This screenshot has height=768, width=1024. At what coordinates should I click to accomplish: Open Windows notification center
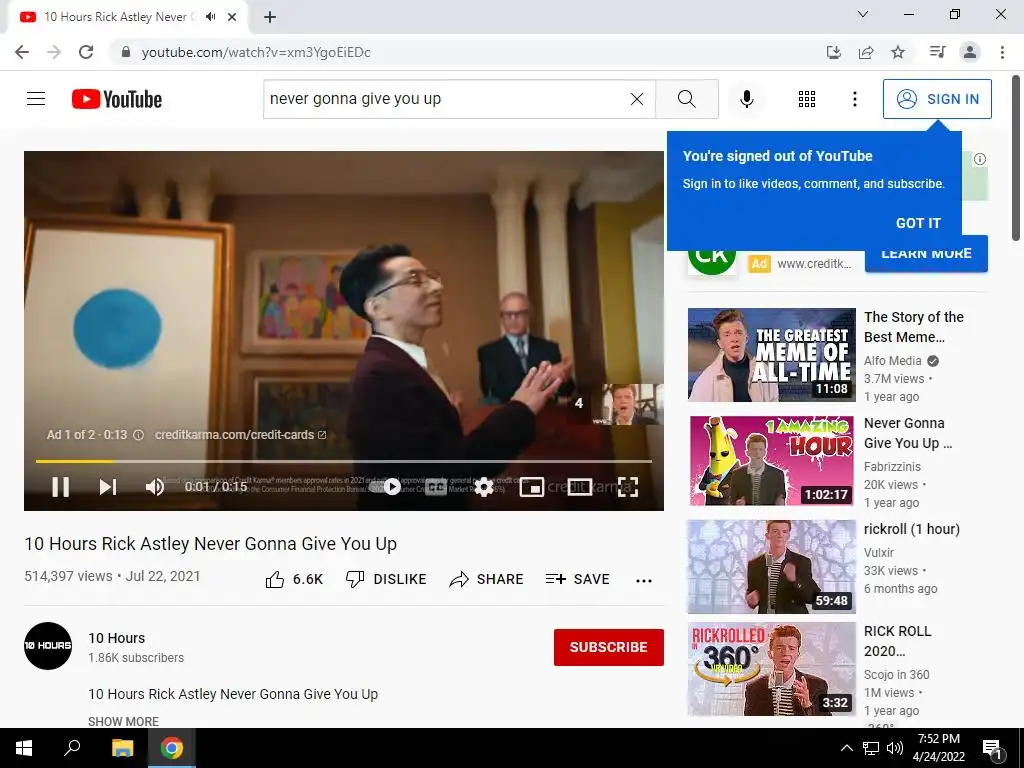[992, 749]
